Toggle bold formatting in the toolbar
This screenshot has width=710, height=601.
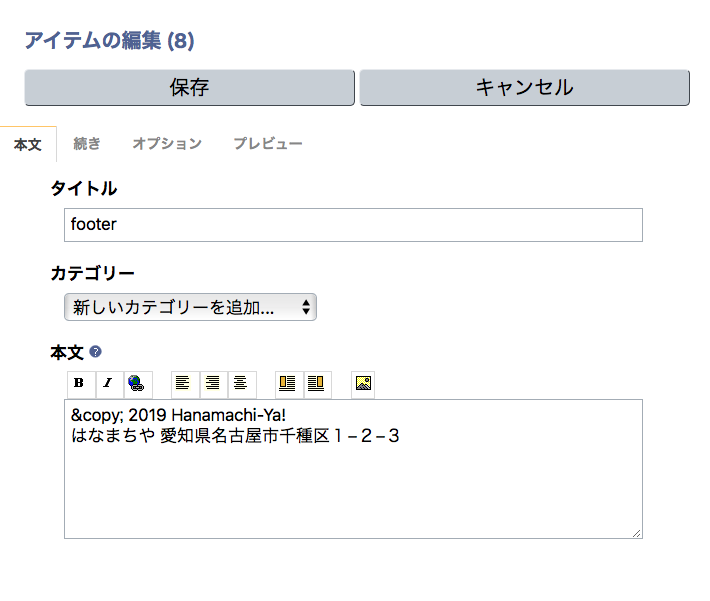tap(79, 383)
